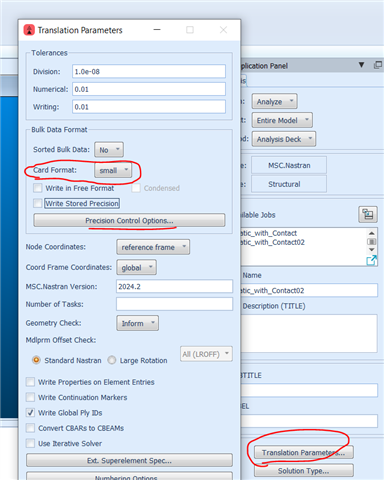Click the SUBTITLE input field

(x=309, y=390)
